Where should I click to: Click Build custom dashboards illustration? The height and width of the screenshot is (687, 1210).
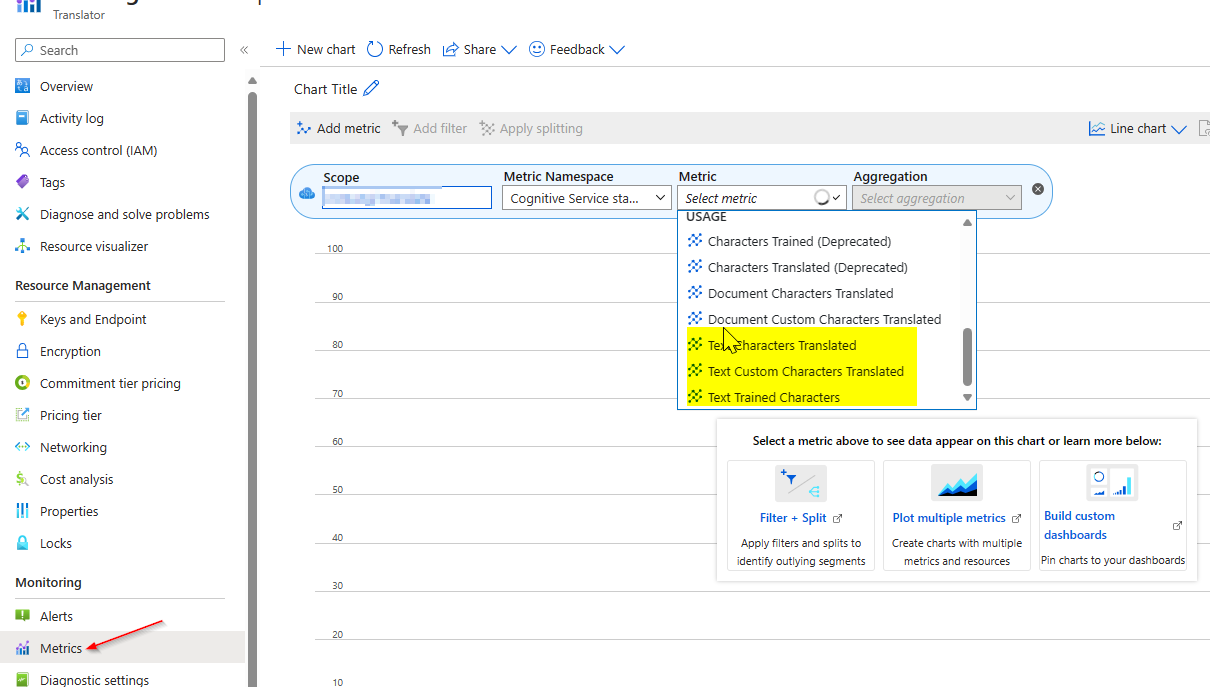click(1112, 482)
